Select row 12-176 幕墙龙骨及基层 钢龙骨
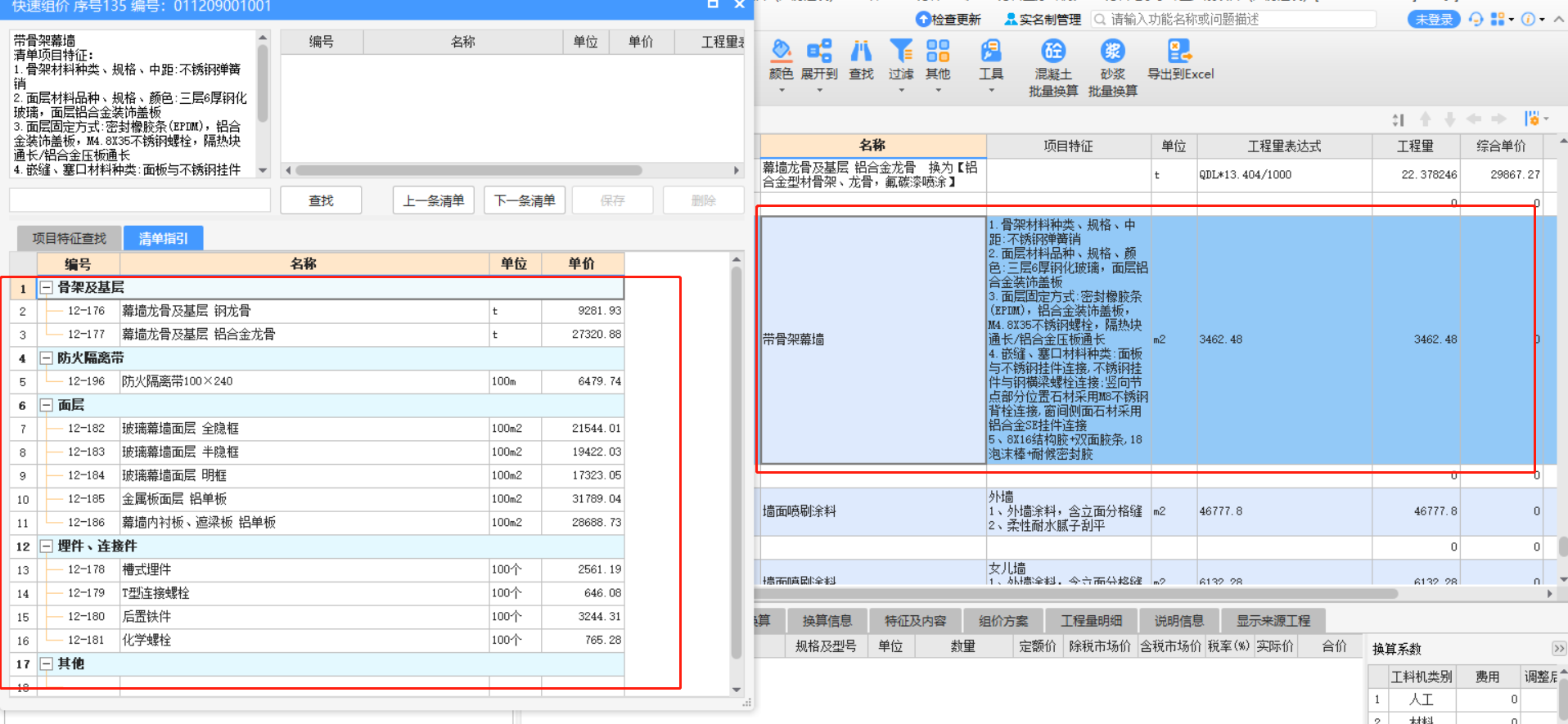This screenshot has height=724, width=1568. 317,311
